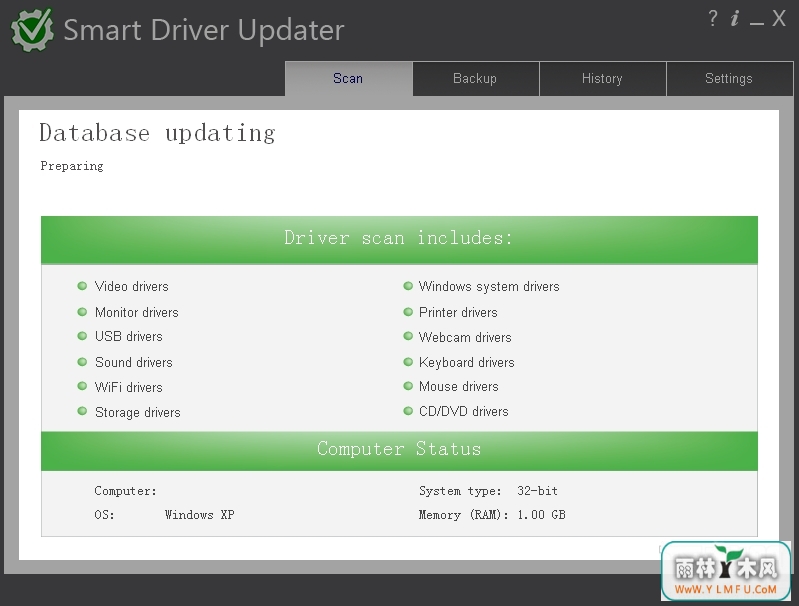This screenshot has height=606, width=799.
Task: Click the "32-bit" system type value
Action: pos(538,491)
